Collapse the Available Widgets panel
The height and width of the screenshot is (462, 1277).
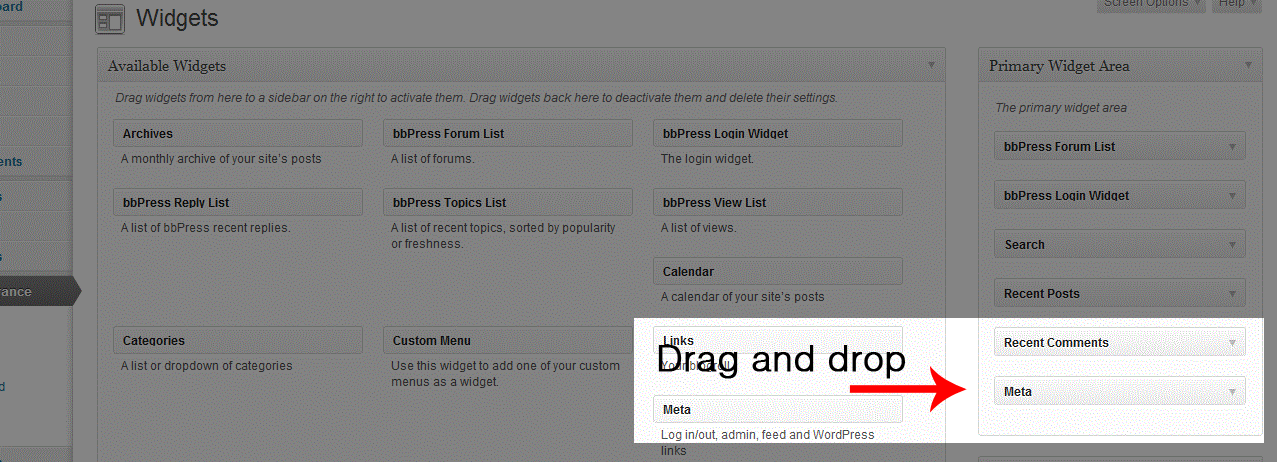click(931, 66)
